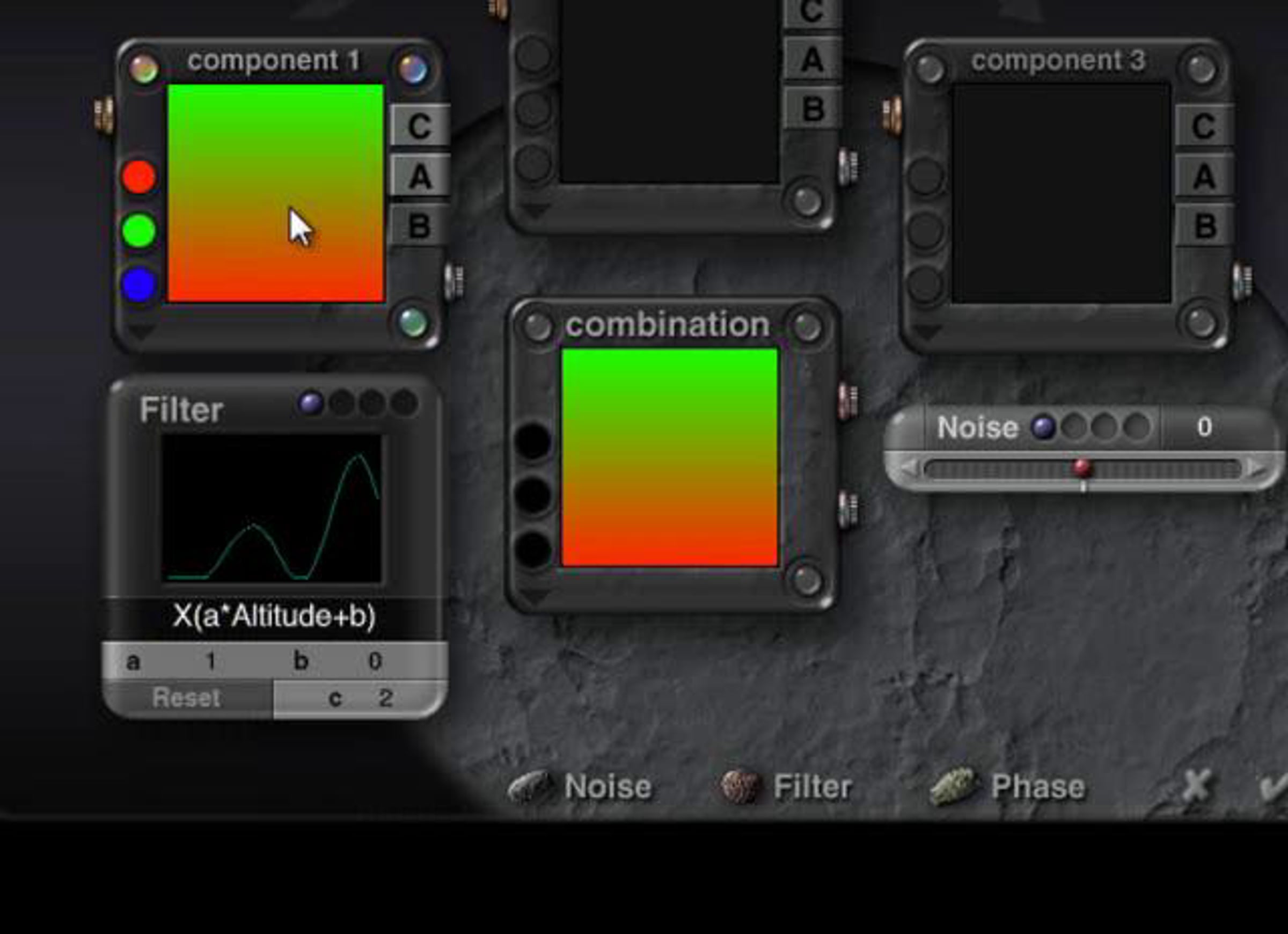Click the X cancel icon
The width and height of the screenshot is (1288, 934).
[x=1196, y=787]
